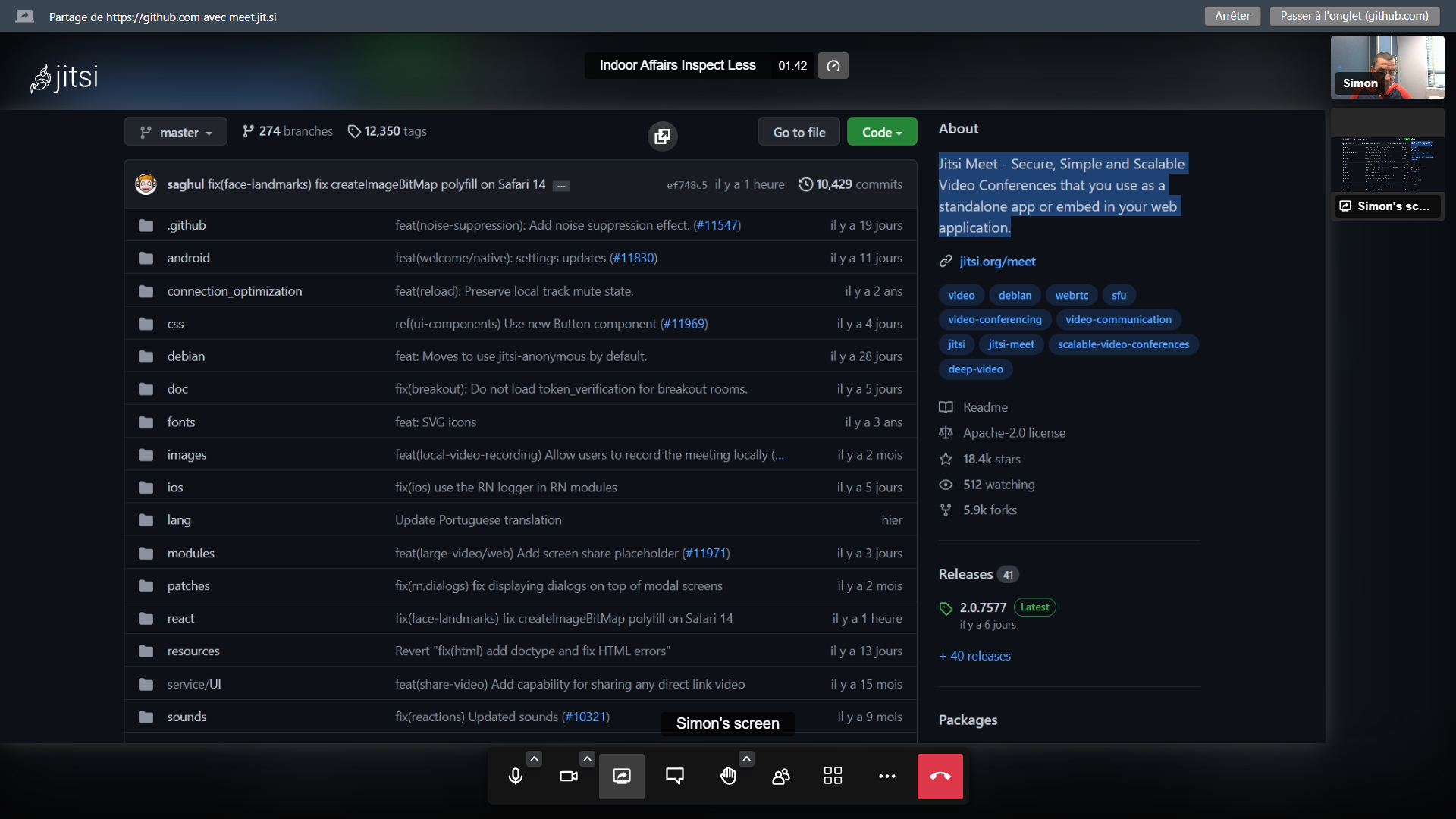View 5.9k forks
Viewport: 1456px width, 819px height.
coord(990,510)
